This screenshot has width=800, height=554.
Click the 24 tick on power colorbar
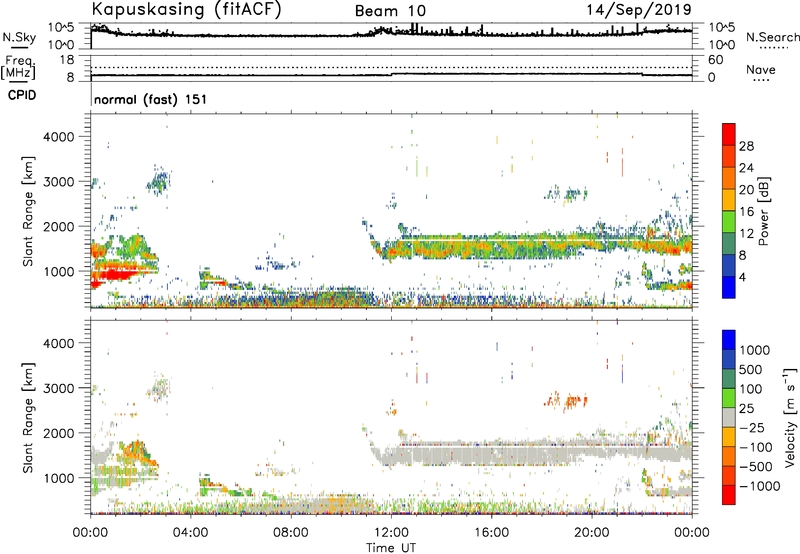pos(746,168)
